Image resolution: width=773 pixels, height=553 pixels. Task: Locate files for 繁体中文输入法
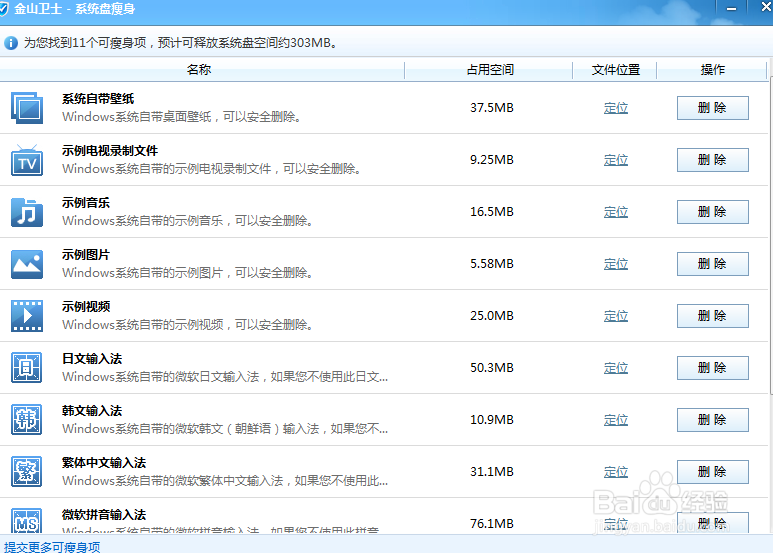pos(616,472)
